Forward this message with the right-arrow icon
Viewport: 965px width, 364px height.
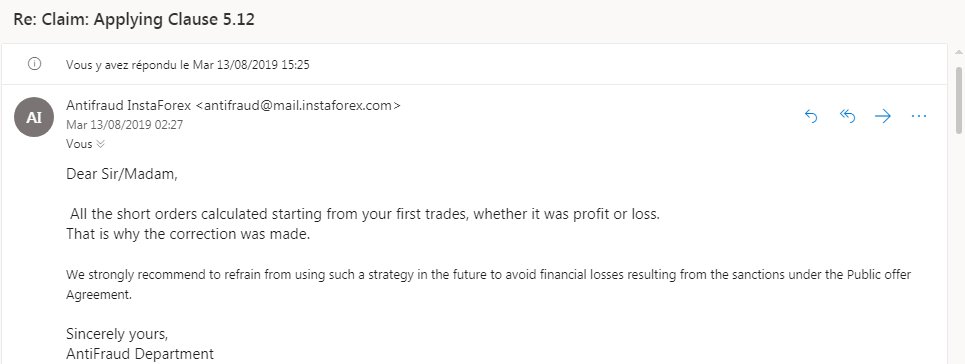(883, 116)
